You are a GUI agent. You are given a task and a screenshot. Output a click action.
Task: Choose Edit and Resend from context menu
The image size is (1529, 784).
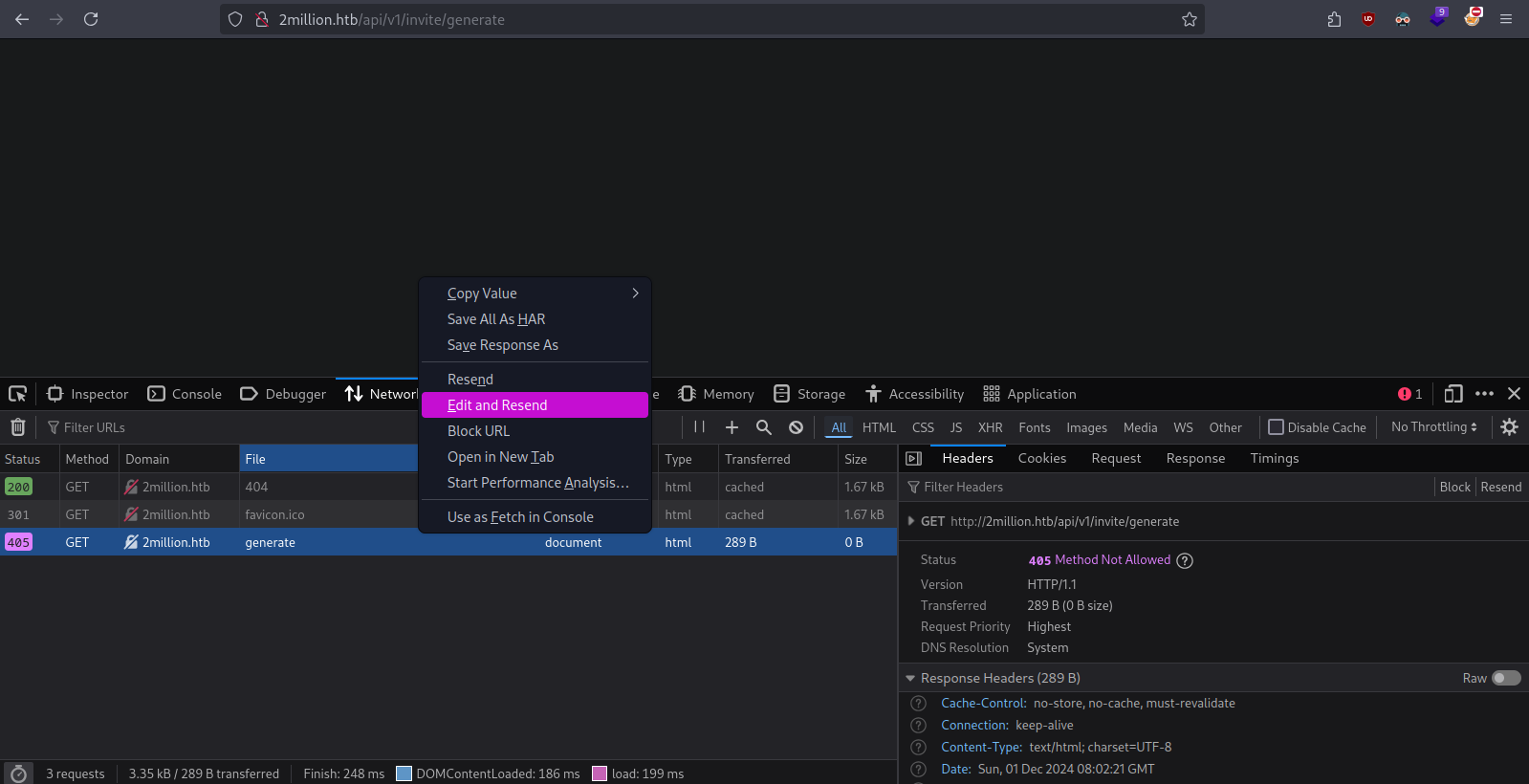pos(535,405)
